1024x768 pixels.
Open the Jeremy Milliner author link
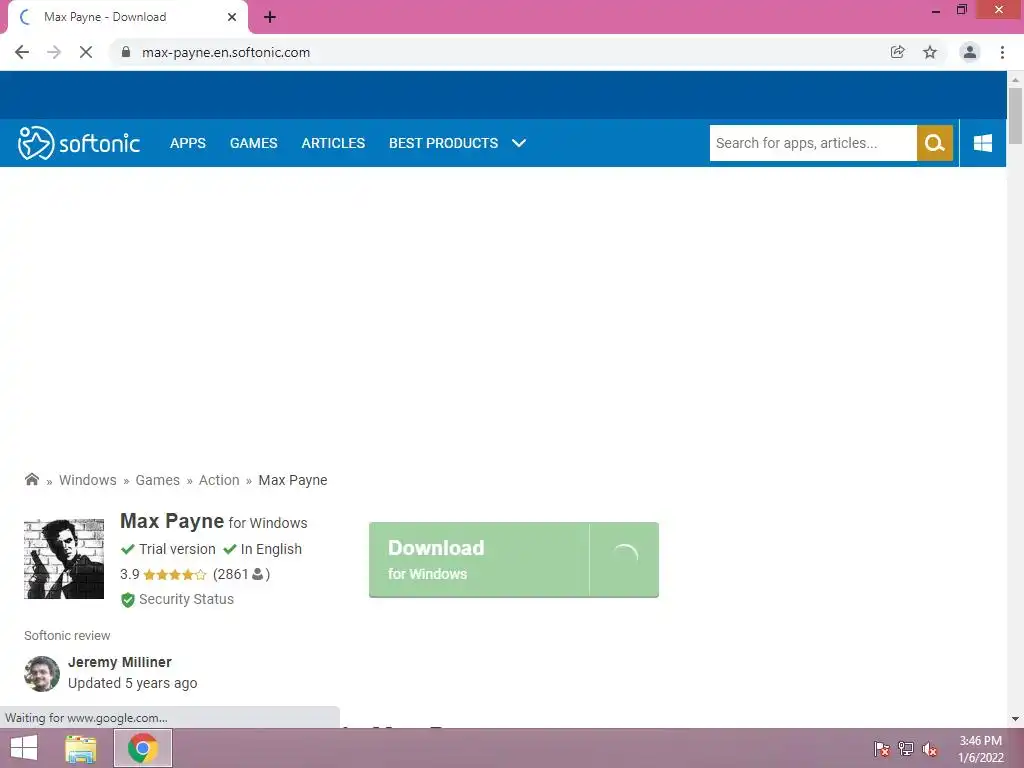[x=120, y=662]
